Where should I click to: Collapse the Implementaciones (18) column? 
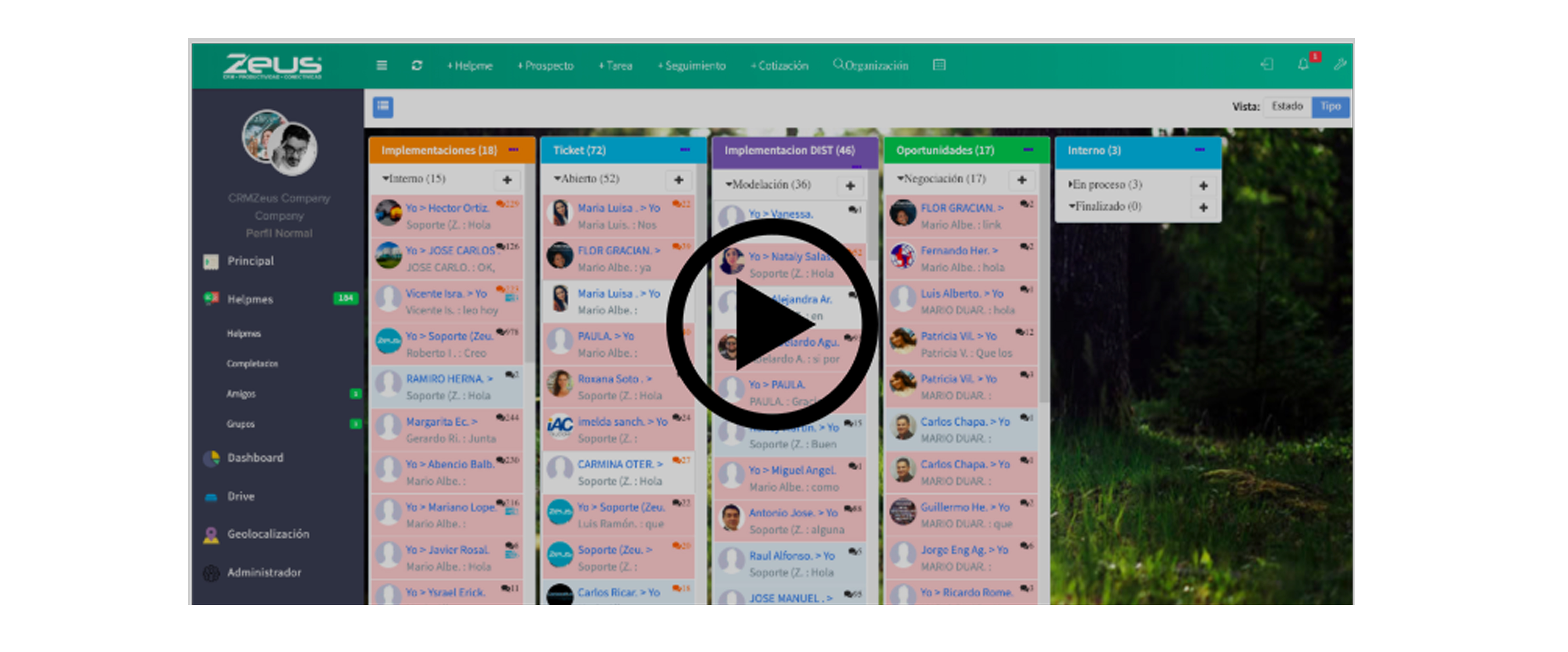pyautogui.click(x=514, y=150)
